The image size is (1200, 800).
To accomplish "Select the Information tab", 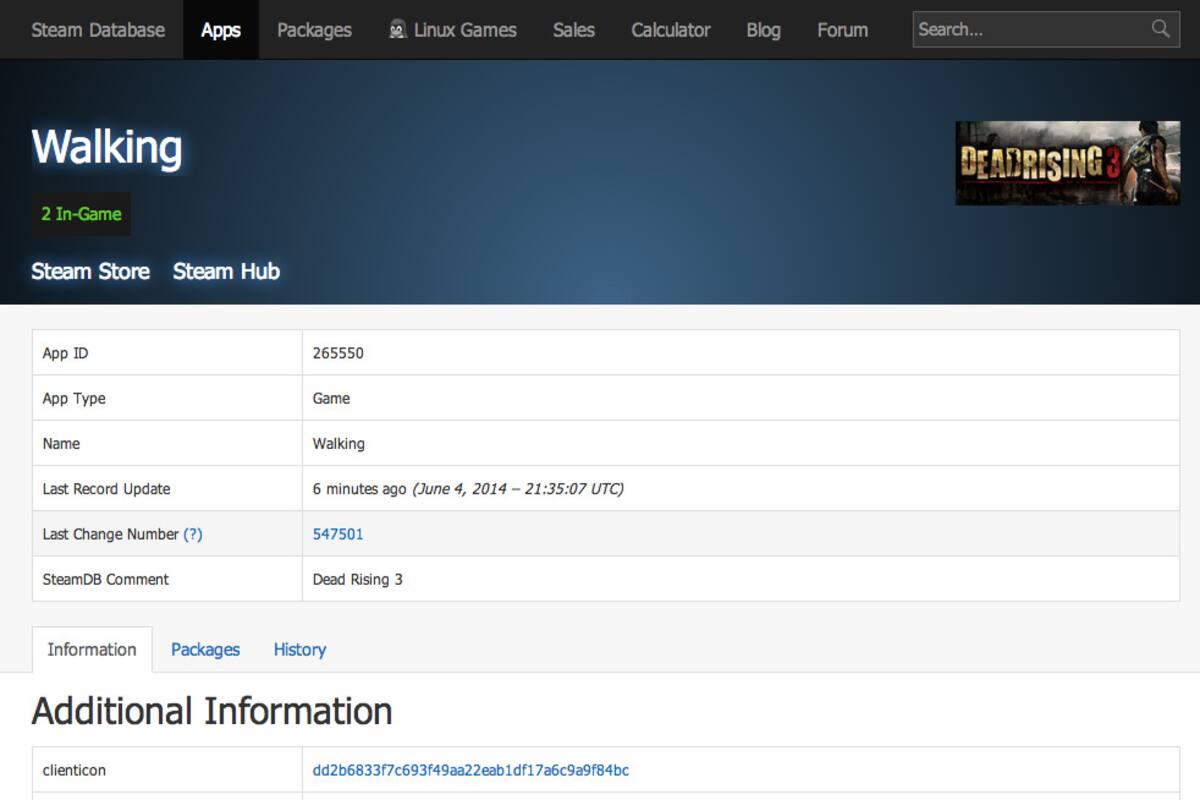I will pyautogui.click(x=92, y=649).
